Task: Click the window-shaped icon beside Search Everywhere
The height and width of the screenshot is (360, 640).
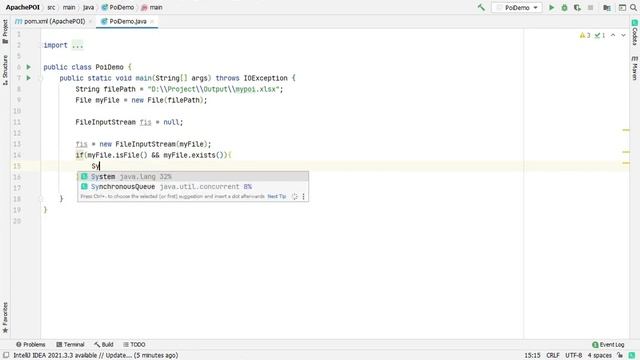Action: (622, 8)
